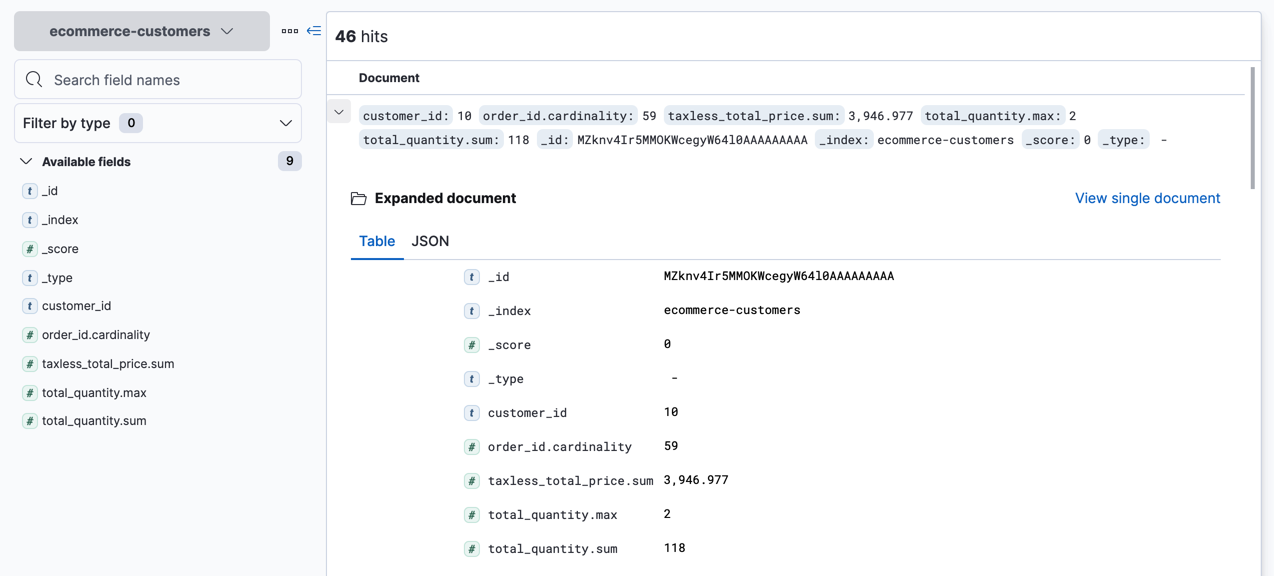Click the number icon beside order_id.cardinality
1274x576 pixels.
29,334
